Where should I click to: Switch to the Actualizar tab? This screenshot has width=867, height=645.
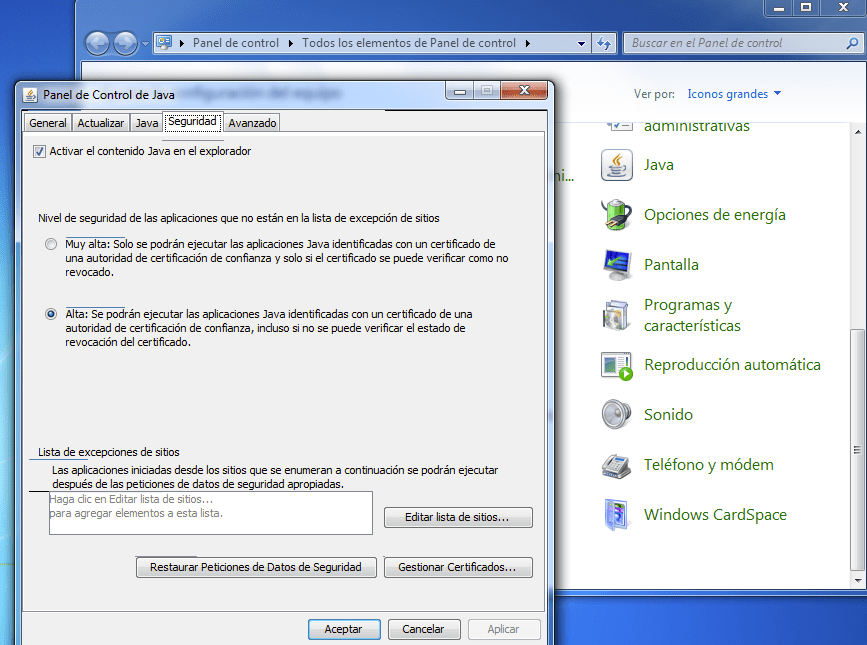[100, 122]
